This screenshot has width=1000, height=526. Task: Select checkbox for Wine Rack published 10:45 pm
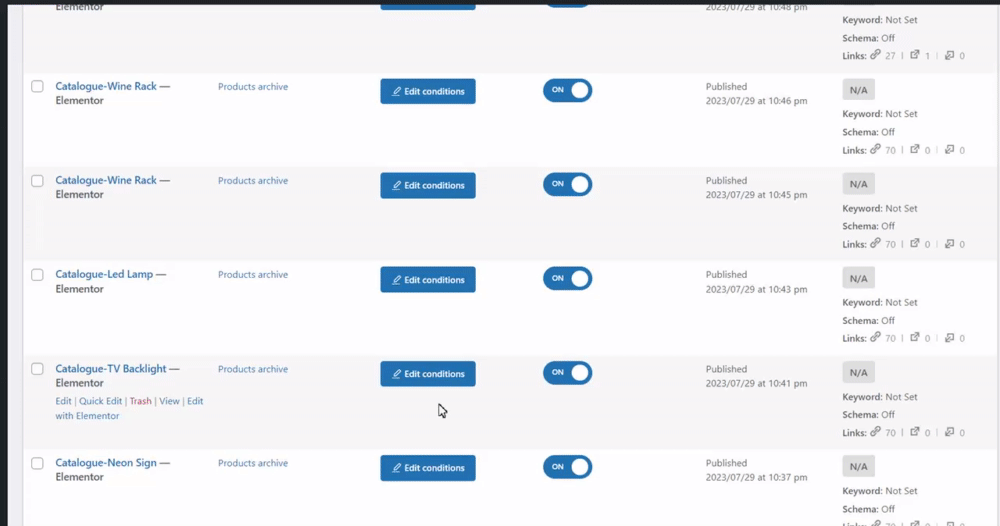point(38,180)
